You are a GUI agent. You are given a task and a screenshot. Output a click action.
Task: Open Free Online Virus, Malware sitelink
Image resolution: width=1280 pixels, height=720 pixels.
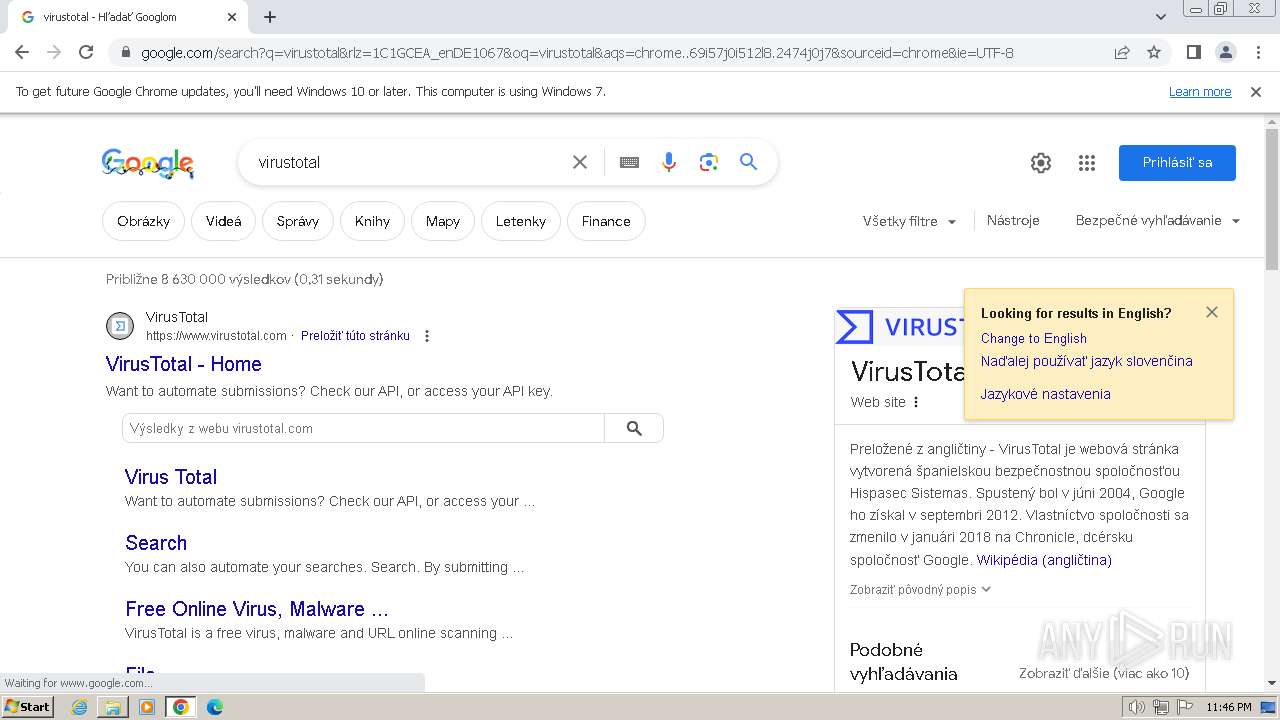click(x=257, y=609)
